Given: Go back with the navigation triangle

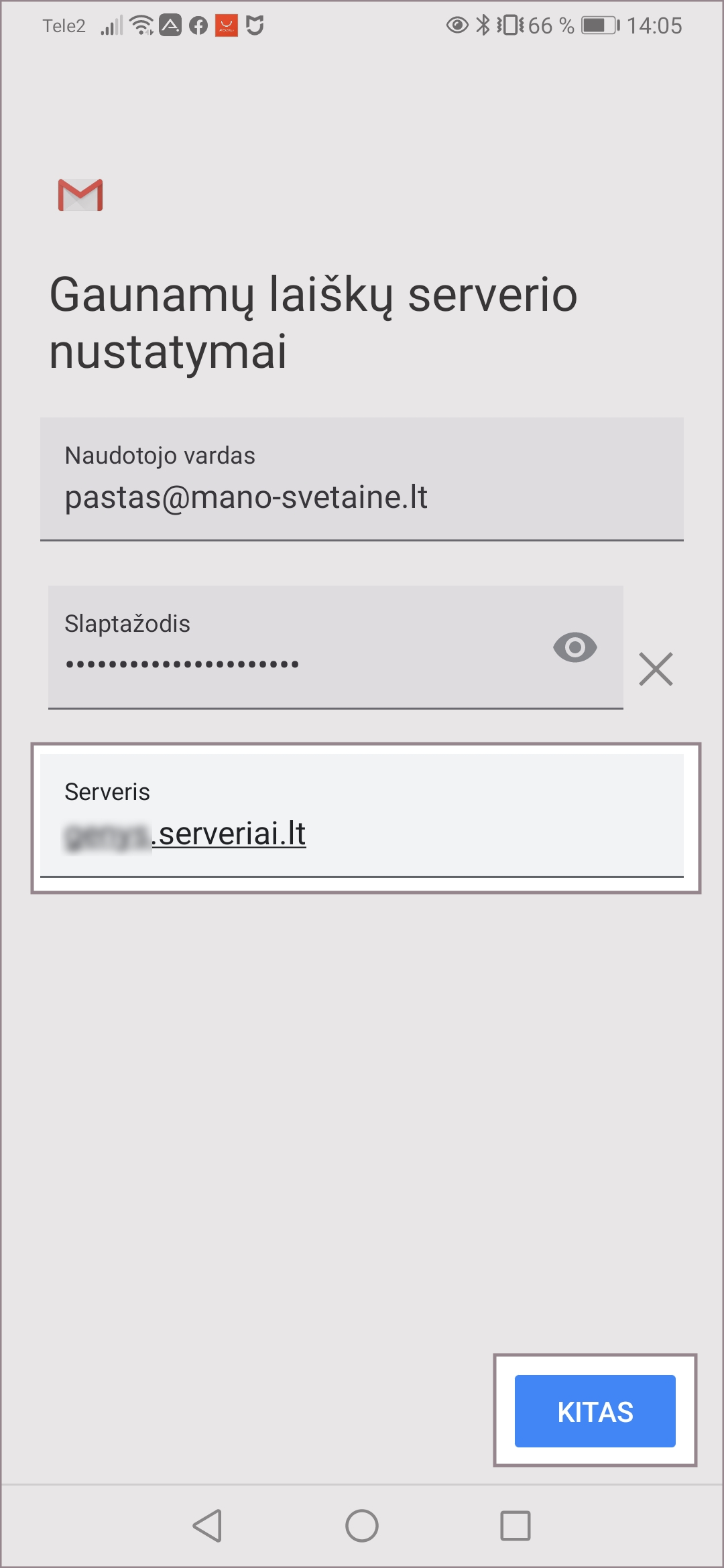Looking at the screenshot, I should pos(208,1526).
